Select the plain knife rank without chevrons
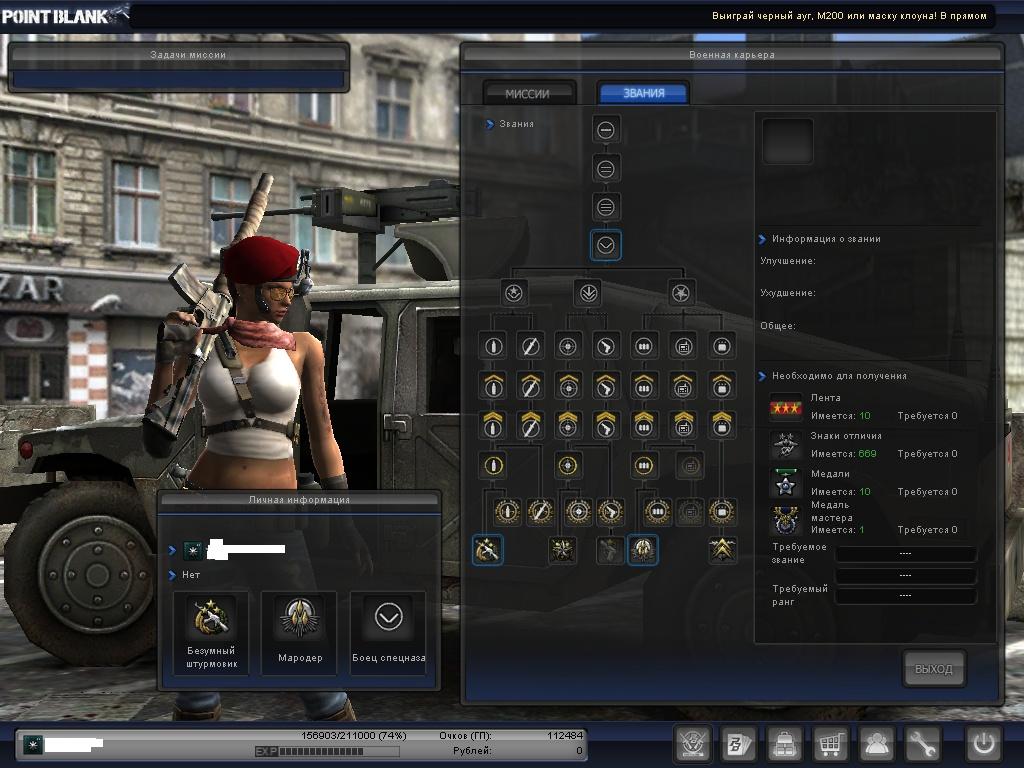The width and height of the screenshot is (1024, 768). (530, 347)
